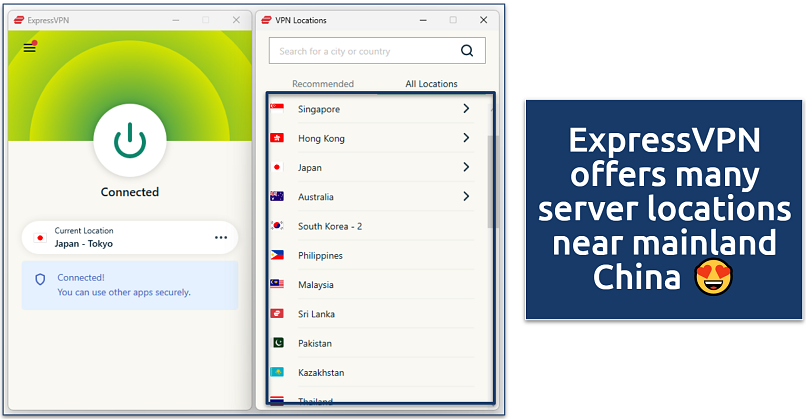
Task: Open the three-dot location options menu
Action: click(221, 238)
